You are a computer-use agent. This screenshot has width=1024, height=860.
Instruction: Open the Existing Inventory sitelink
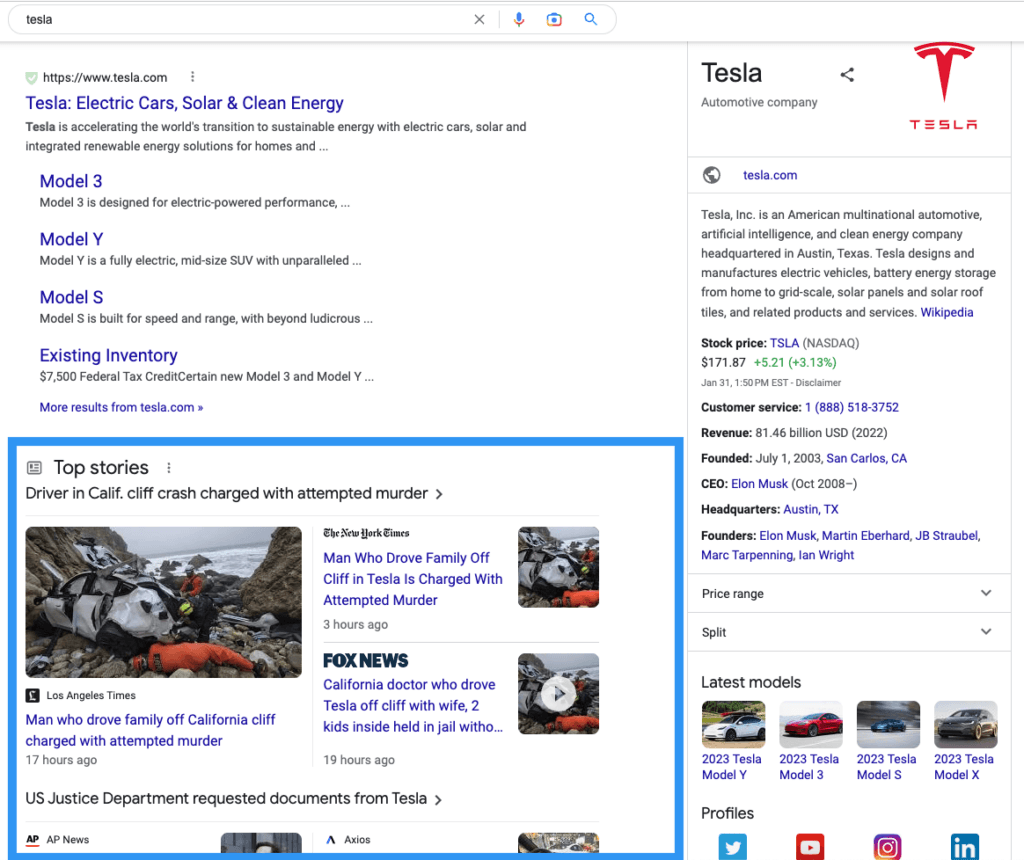(x=108, y=355)
